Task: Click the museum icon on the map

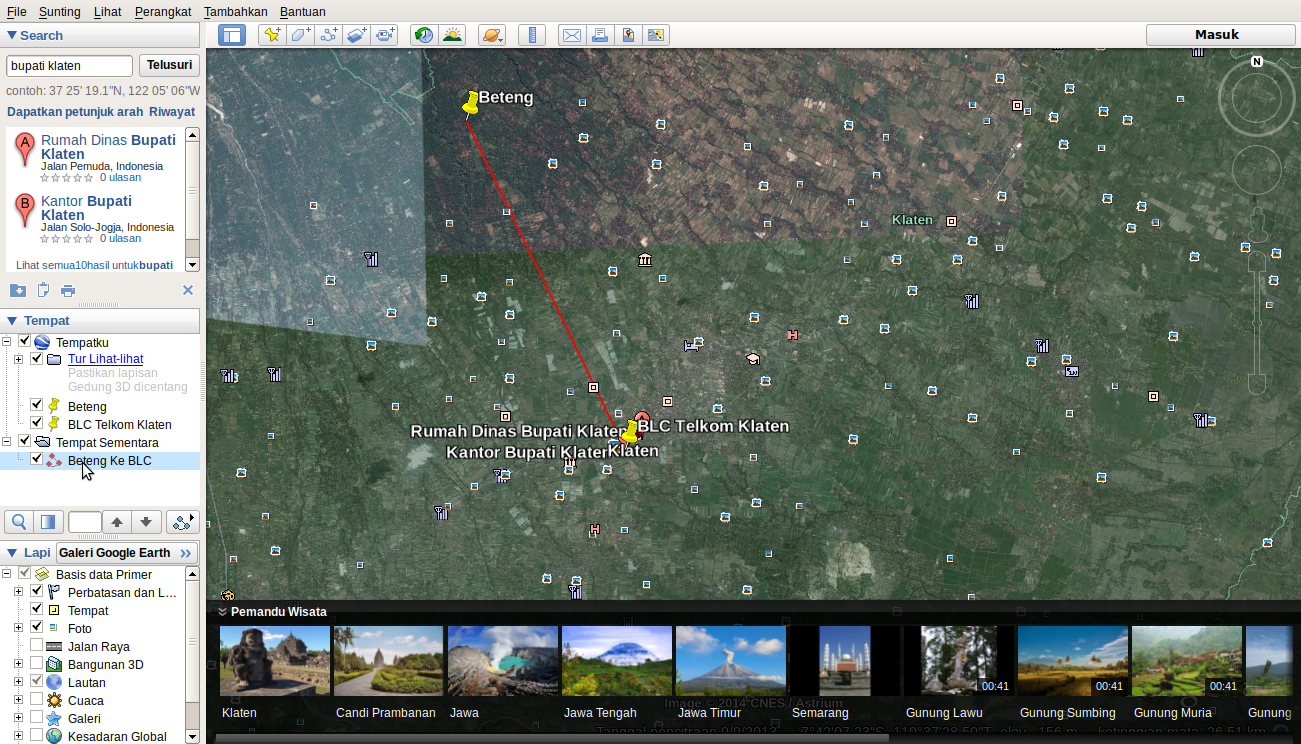Action: pos(645,260)
